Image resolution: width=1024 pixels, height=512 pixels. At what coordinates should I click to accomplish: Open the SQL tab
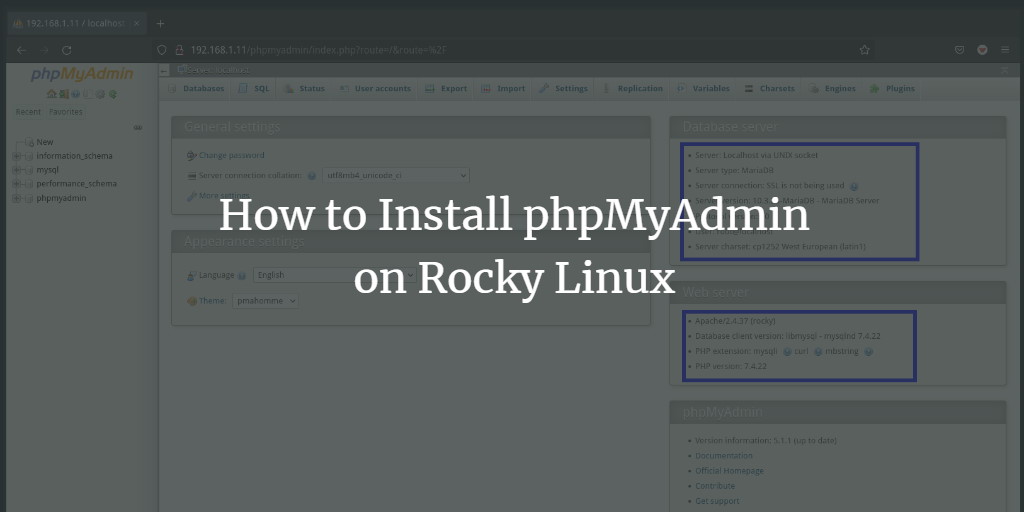(x=254, y=89)
